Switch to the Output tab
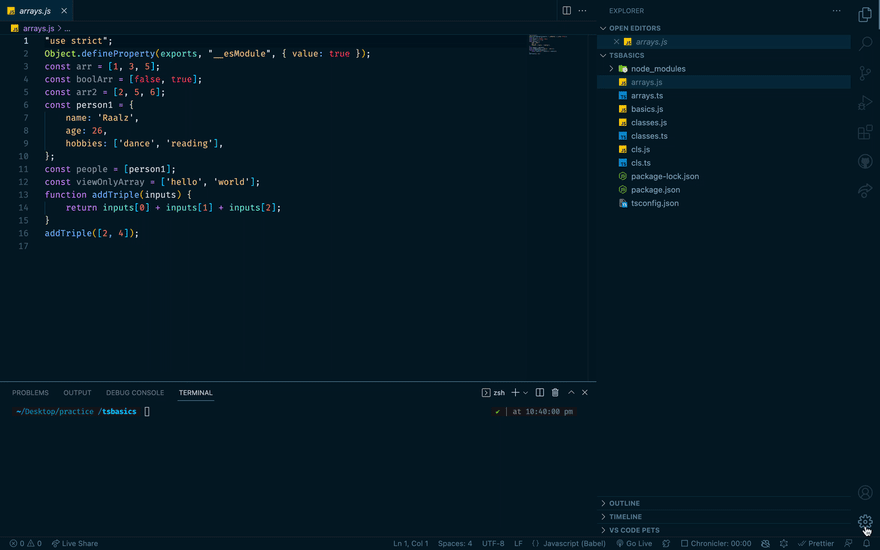The height and width of the screenshot is (550, 880). (77, 392)
